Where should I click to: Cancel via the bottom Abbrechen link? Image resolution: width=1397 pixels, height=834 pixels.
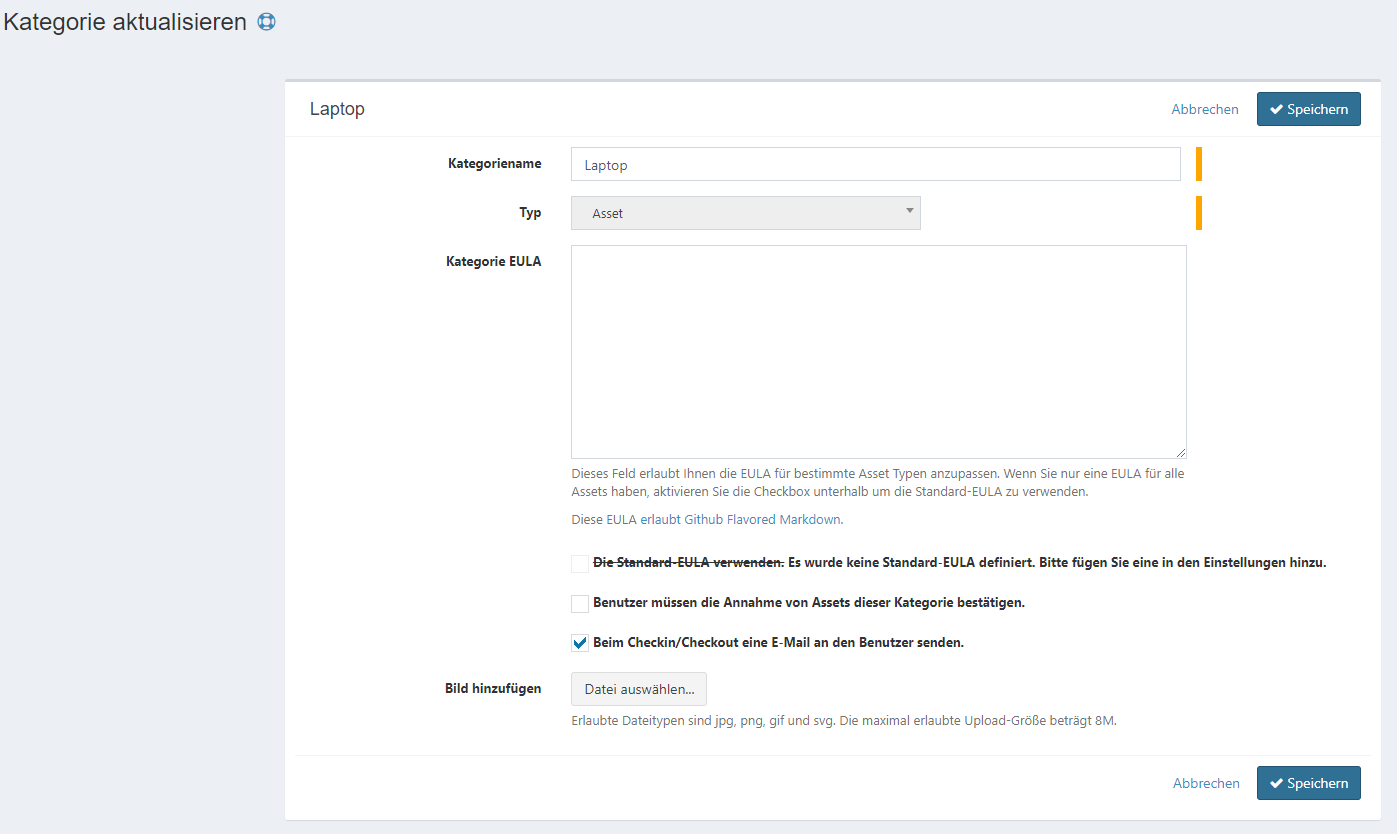[x=1206, y=783]
